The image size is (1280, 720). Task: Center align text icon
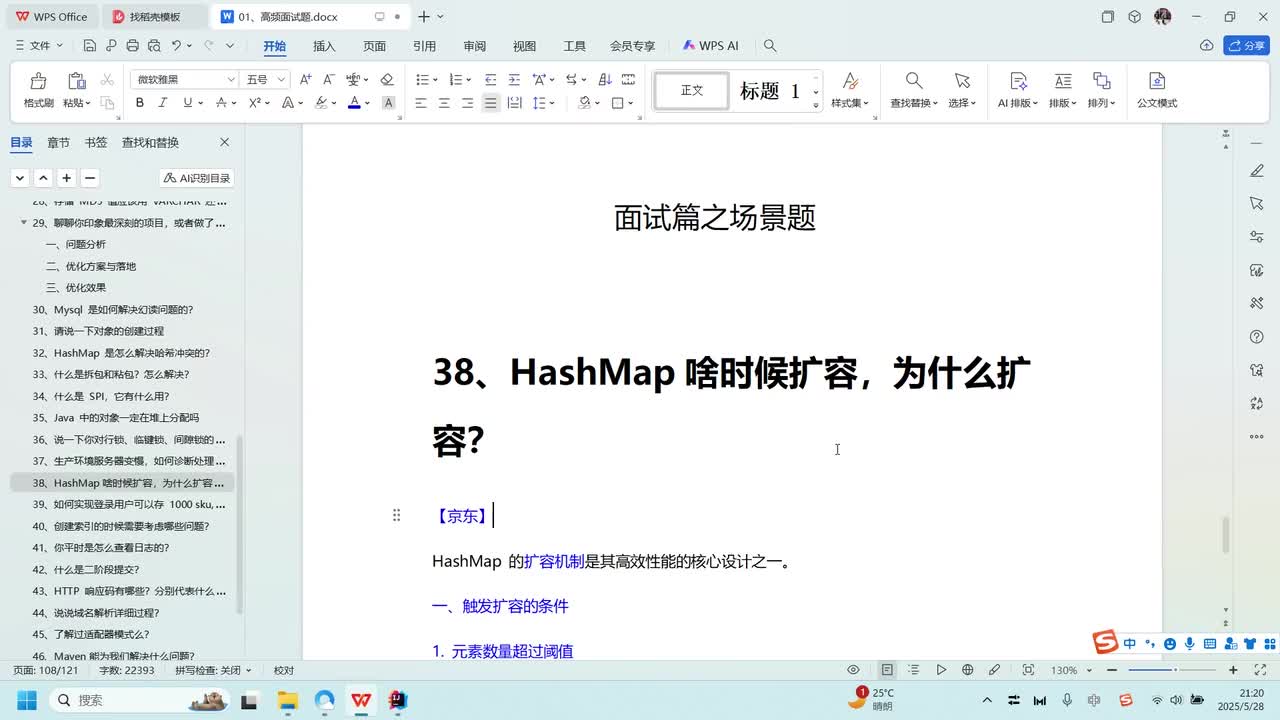[x=444, y=103]
